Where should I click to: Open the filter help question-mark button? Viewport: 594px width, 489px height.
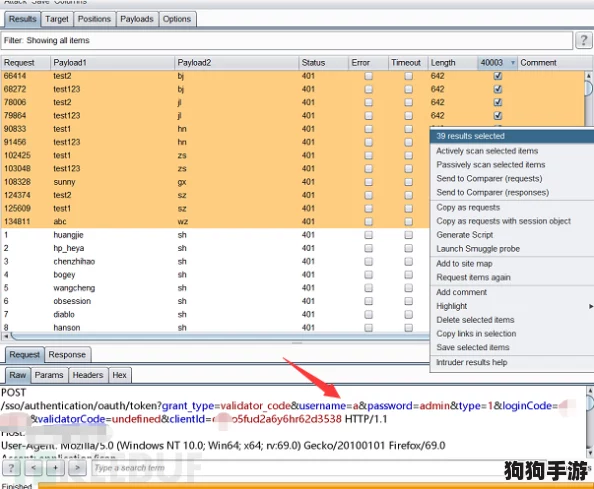point(583,40)
